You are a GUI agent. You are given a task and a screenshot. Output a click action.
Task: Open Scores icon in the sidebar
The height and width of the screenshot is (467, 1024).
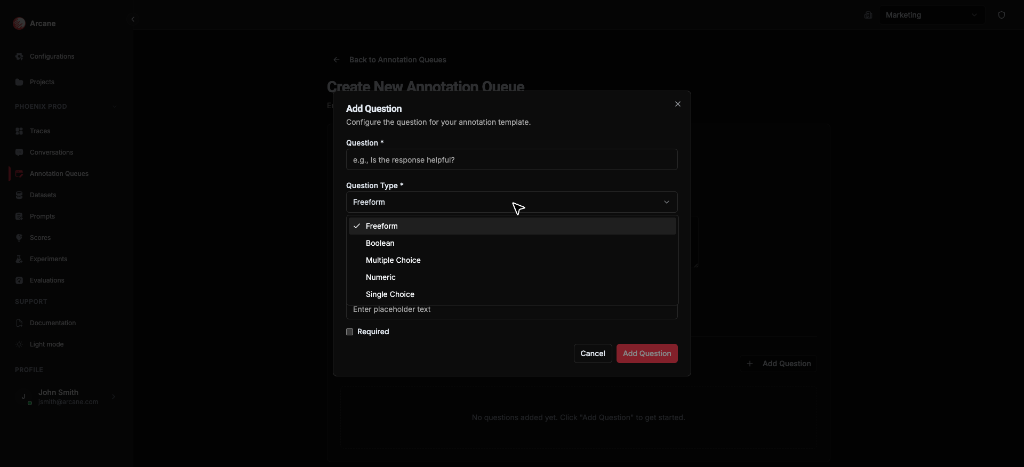tap(19, 238)
